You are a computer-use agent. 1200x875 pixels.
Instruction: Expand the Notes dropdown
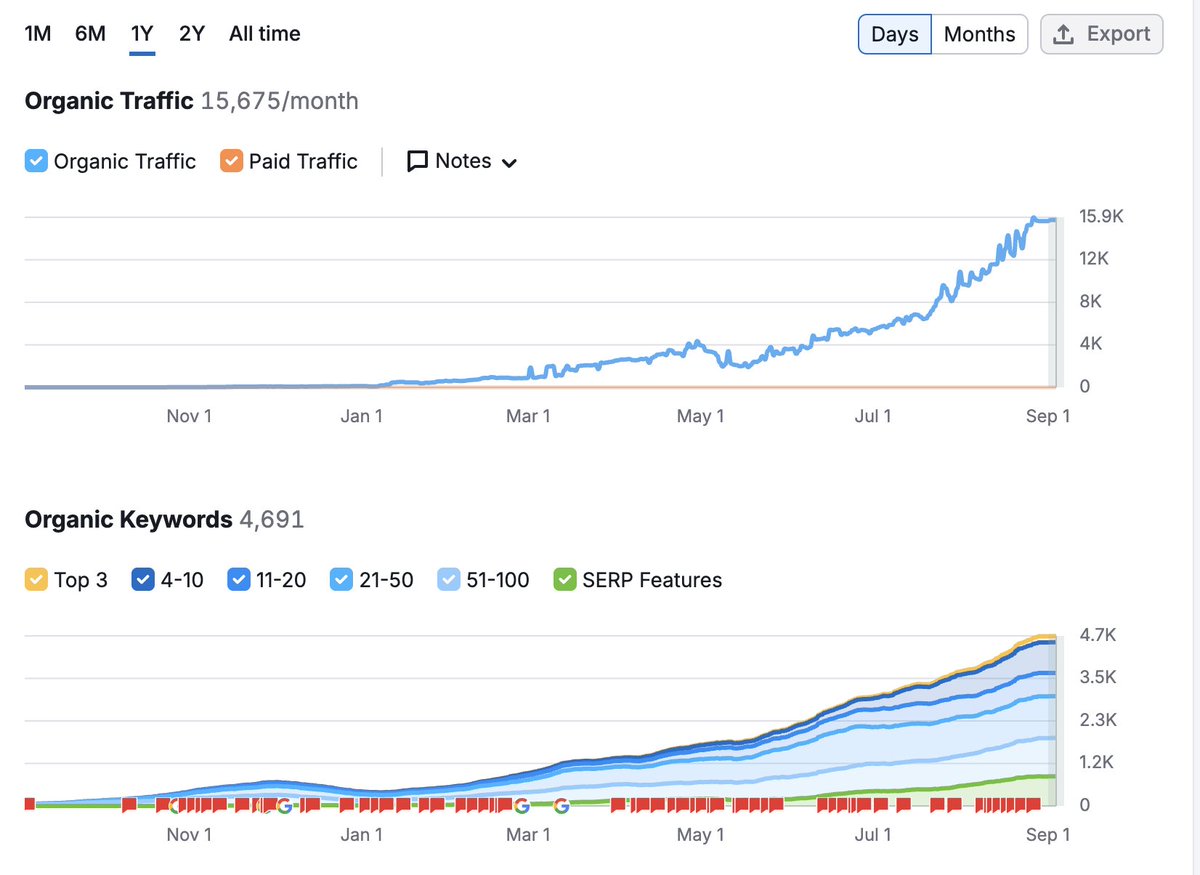[x=512, y=161]
